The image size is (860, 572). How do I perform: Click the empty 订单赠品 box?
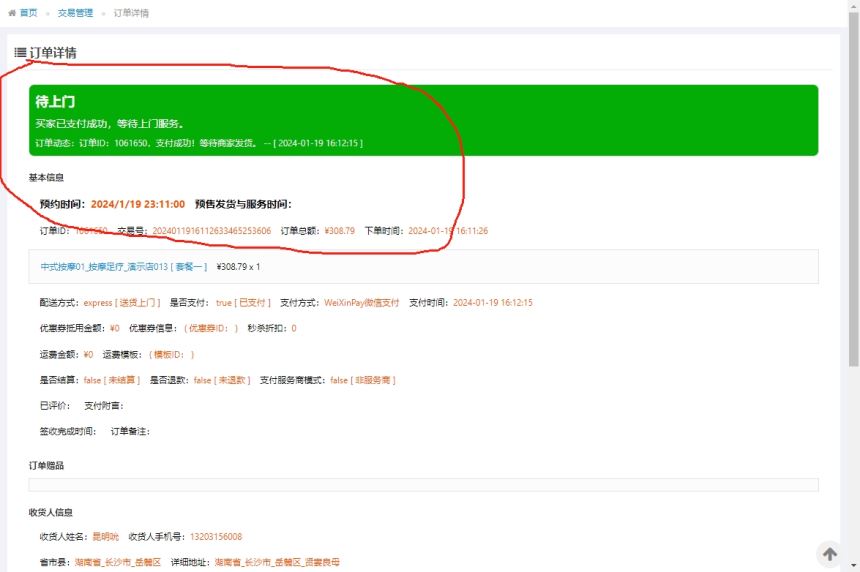423,485
